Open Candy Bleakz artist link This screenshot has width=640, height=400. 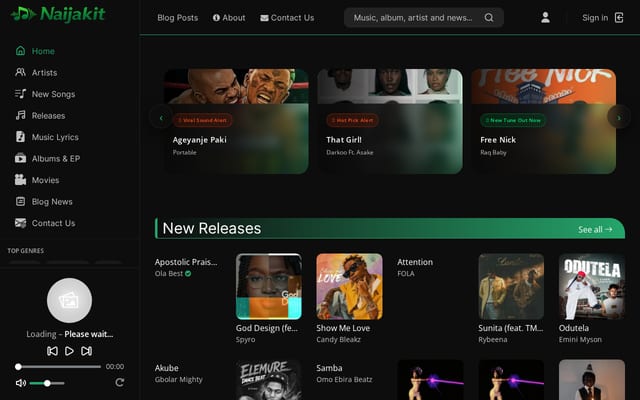(x=338, y=340)
